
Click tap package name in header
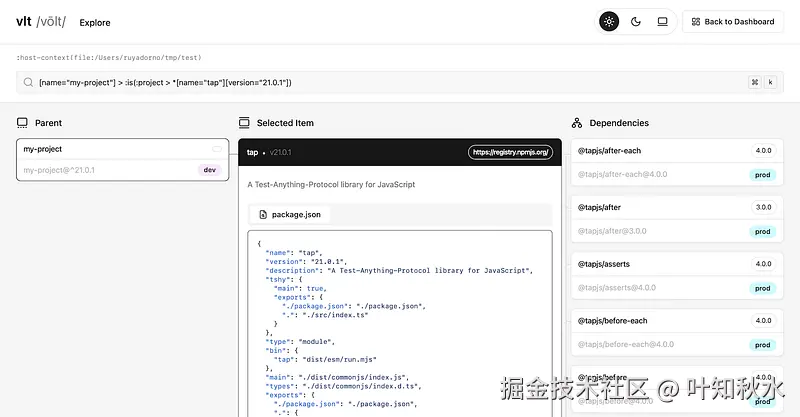(x=253, y=152)
